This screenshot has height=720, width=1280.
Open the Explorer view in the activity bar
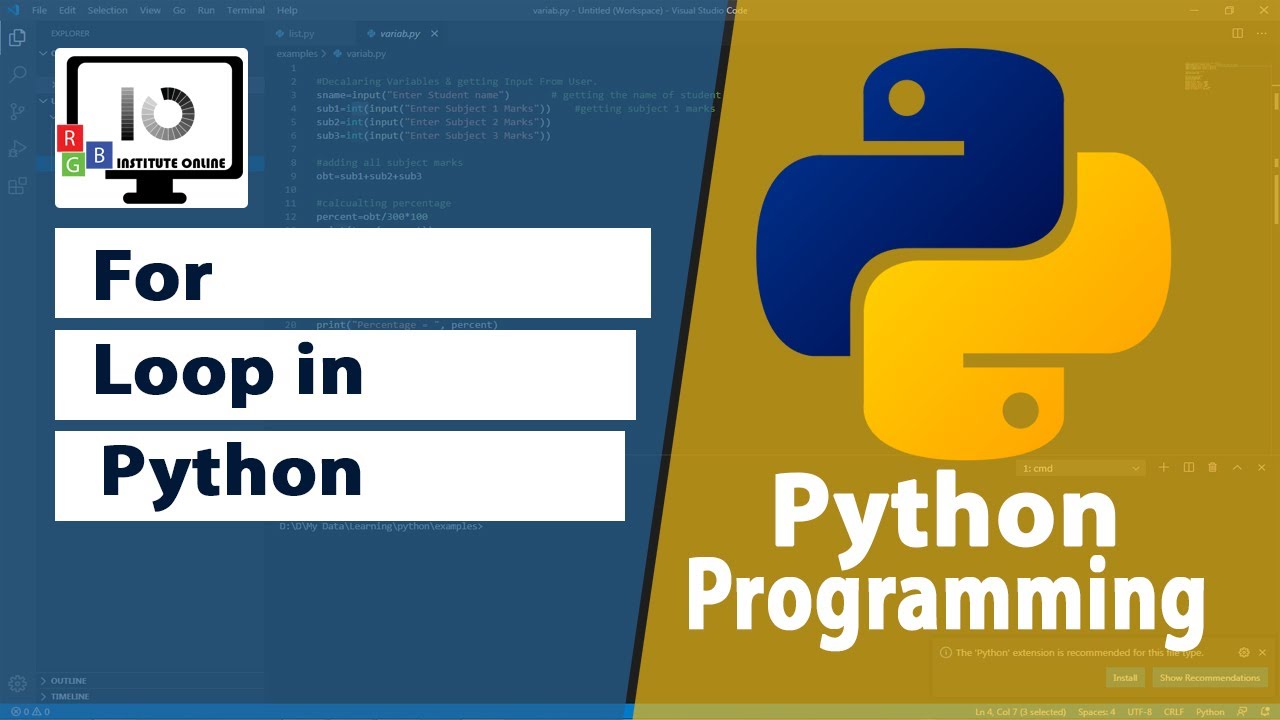coord(17,38)
